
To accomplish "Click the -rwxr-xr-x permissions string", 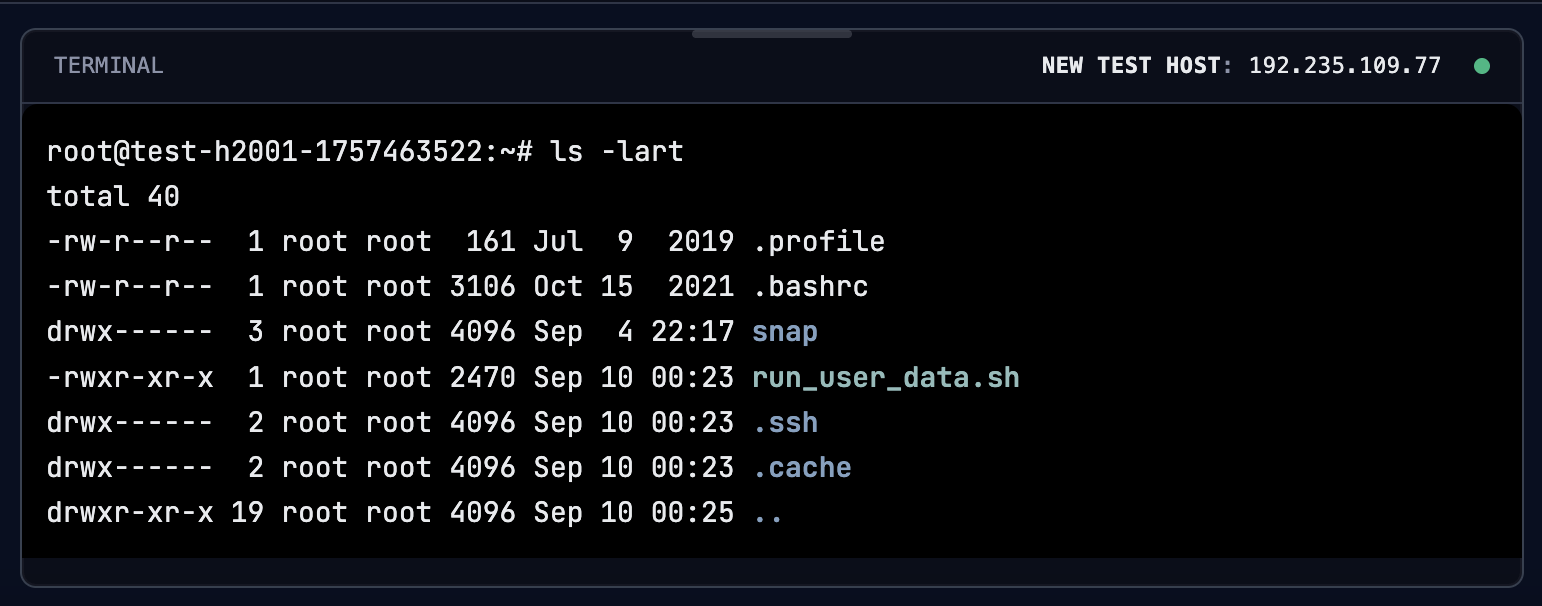I will 129,378.
